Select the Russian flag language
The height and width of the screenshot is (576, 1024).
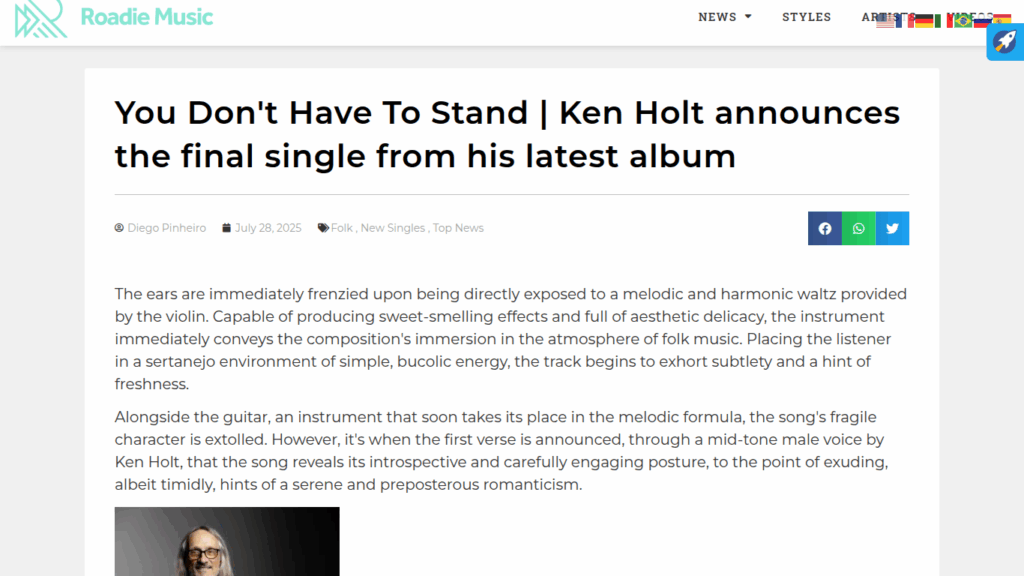pyautogui.click(x=982, y=20)
